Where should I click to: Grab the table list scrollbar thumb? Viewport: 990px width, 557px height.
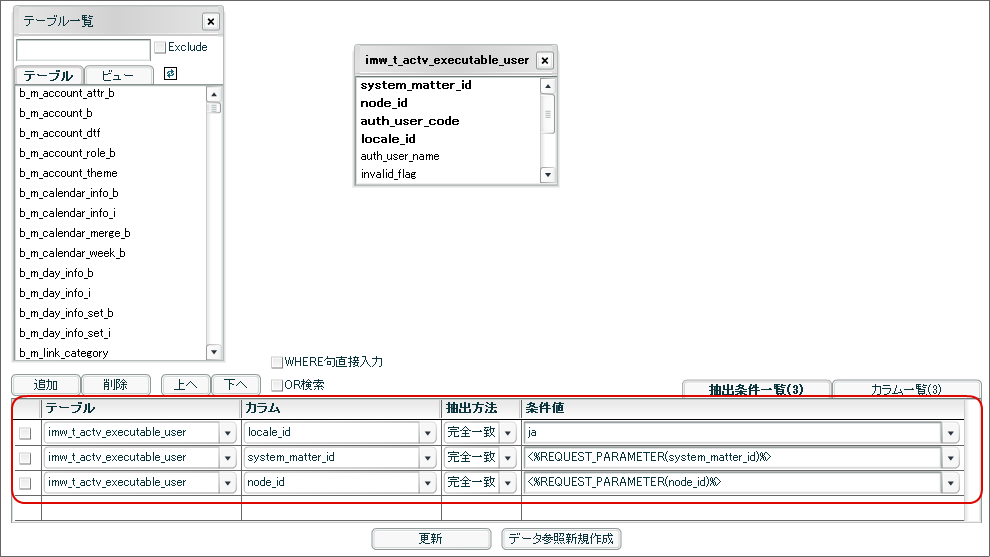tap(214, 108)
